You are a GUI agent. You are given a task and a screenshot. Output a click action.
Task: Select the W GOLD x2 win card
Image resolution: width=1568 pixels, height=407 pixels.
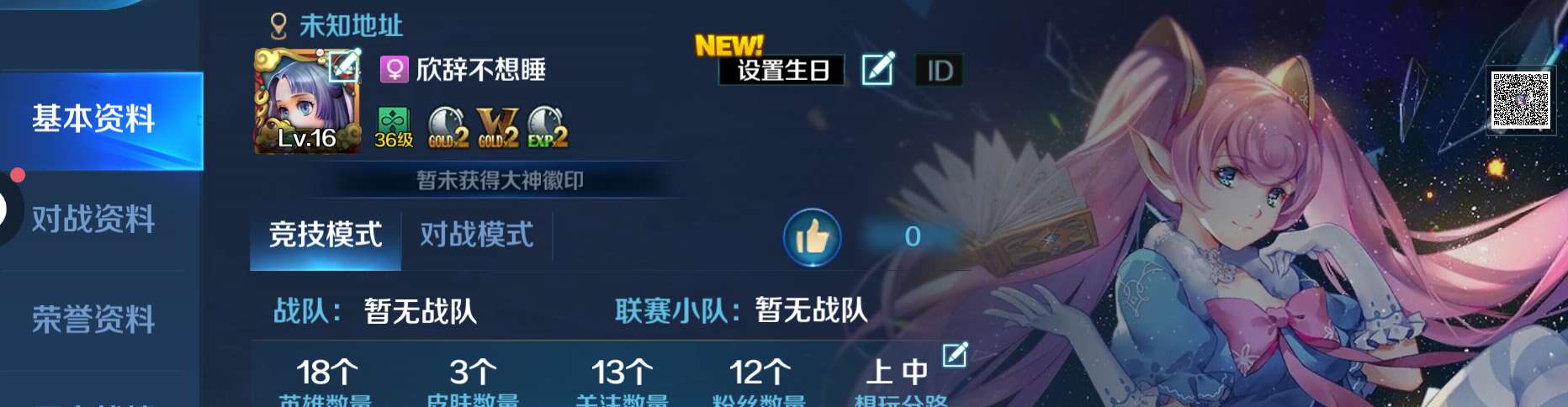coord(497,128)
